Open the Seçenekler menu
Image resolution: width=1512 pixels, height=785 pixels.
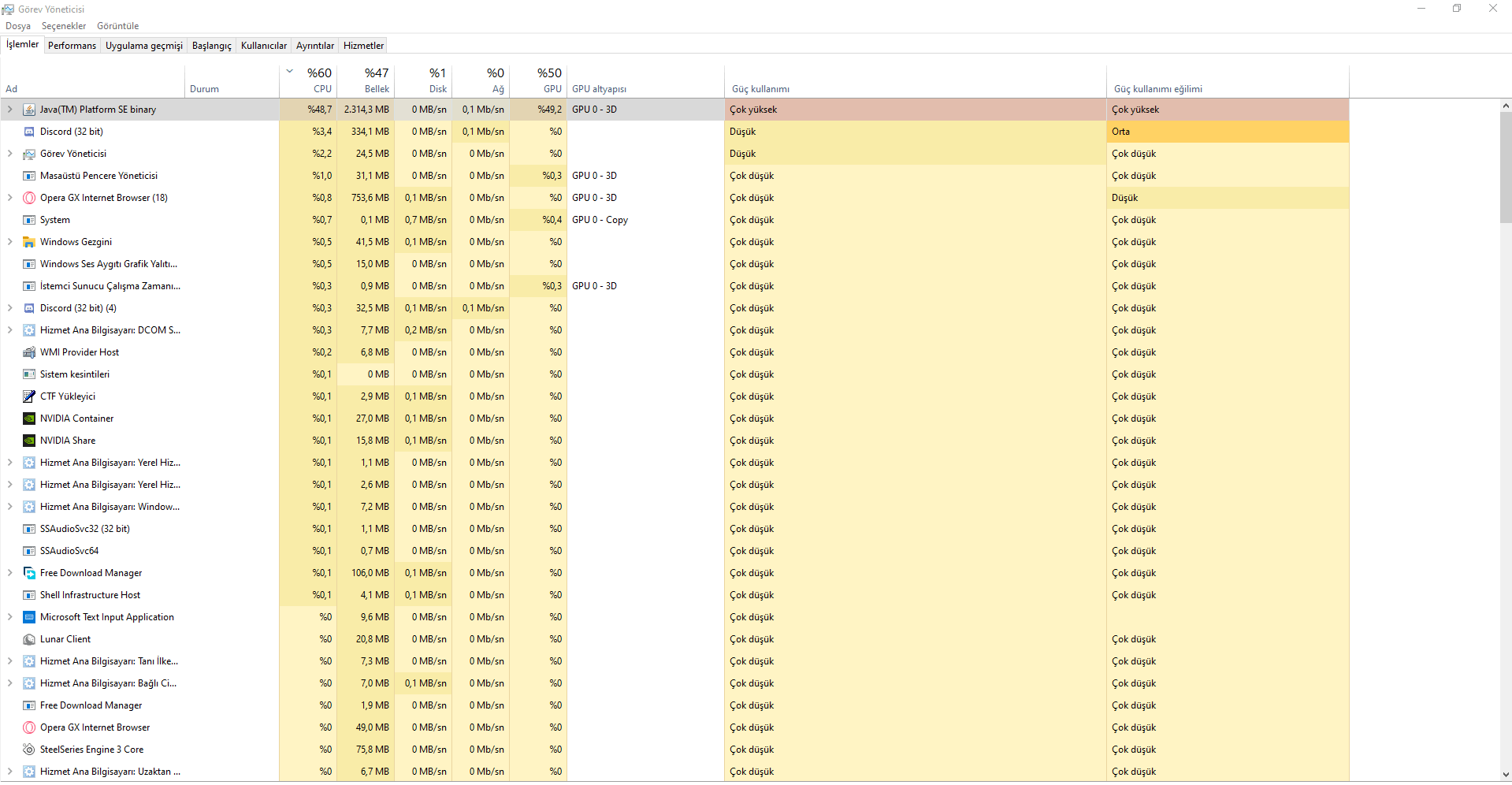pyautogui.click(x=64, y=26)
